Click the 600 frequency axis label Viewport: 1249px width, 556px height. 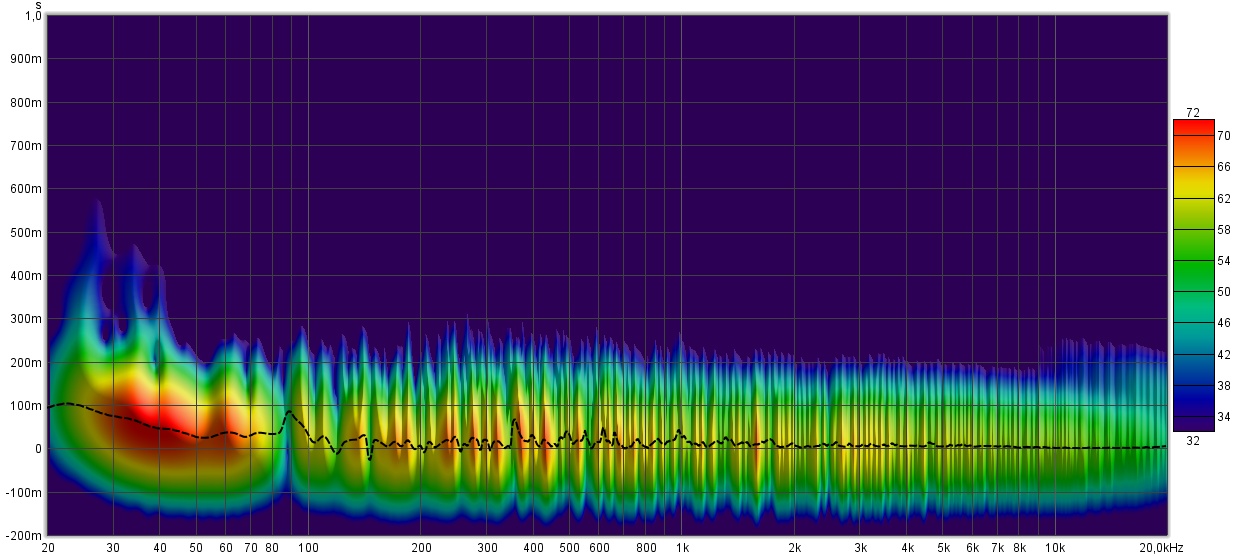[x=599, y=548]
